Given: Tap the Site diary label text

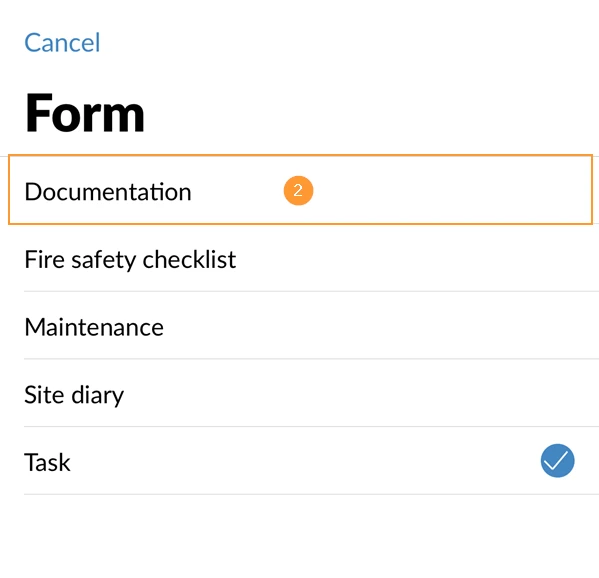Looking at the screenshot, I should coord(74,395).
